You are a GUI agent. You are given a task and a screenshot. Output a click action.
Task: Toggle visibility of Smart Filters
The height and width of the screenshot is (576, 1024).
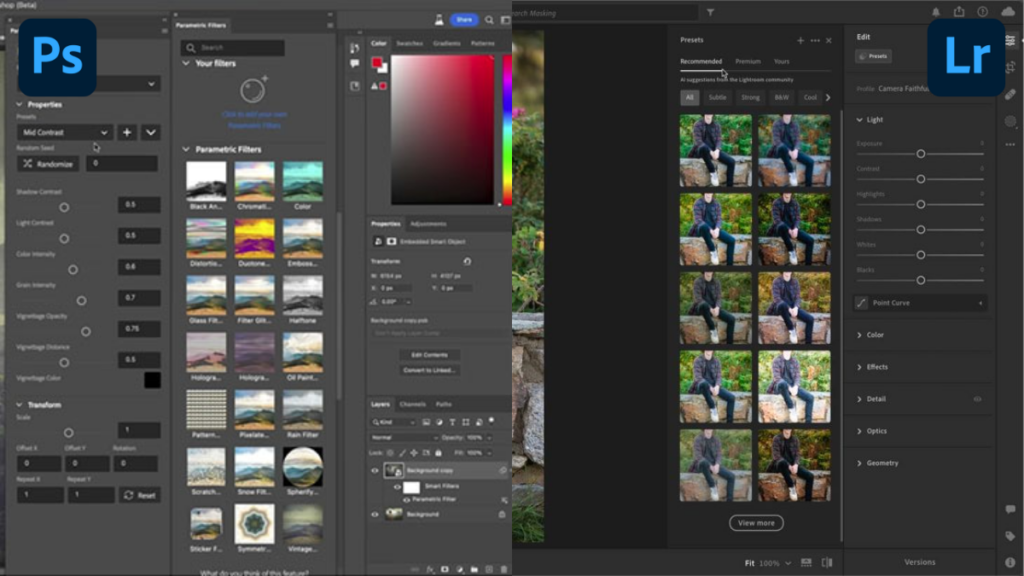tap(398, 486)
